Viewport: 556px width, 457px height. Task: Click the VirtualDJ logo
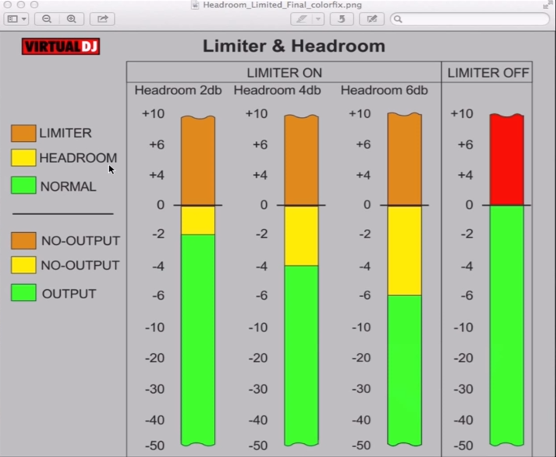click(61, 46)
